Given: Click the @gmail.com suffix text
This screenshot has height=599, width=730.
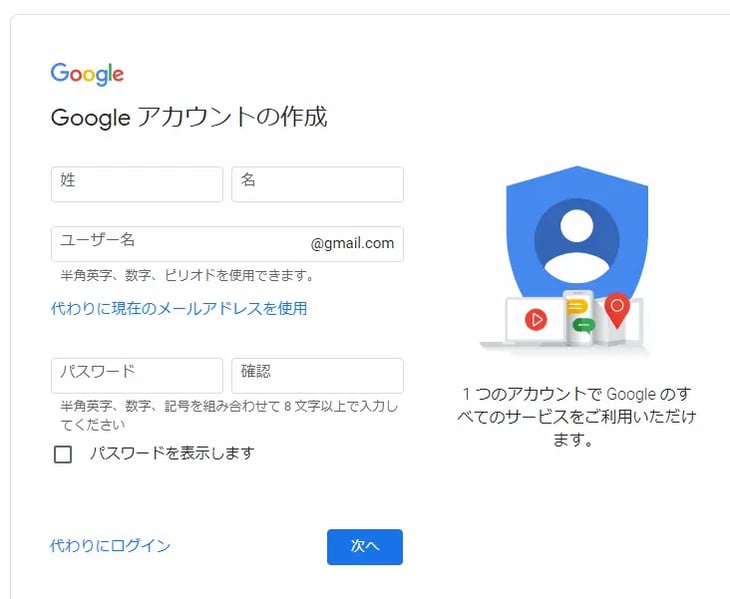Looking at the screenshot, I should pos(352,244).
